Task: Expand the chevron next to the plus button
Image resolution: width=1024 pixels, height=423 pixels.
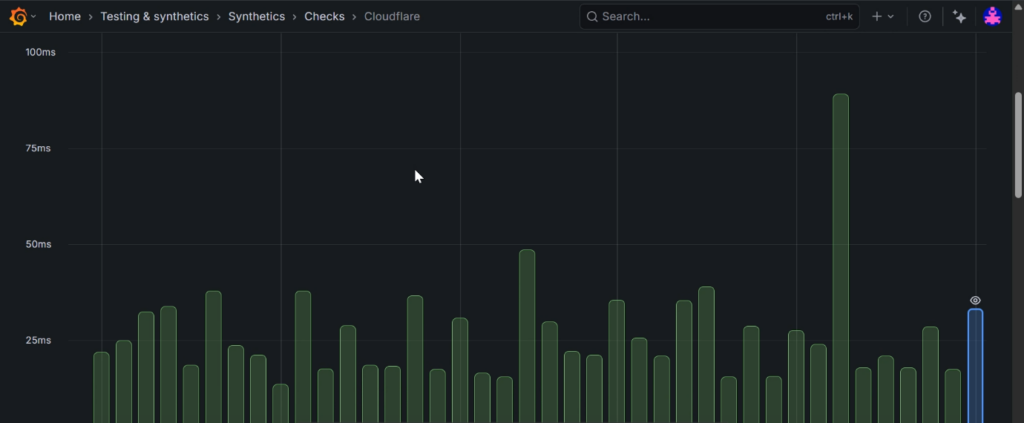Action: pos(891,17)
